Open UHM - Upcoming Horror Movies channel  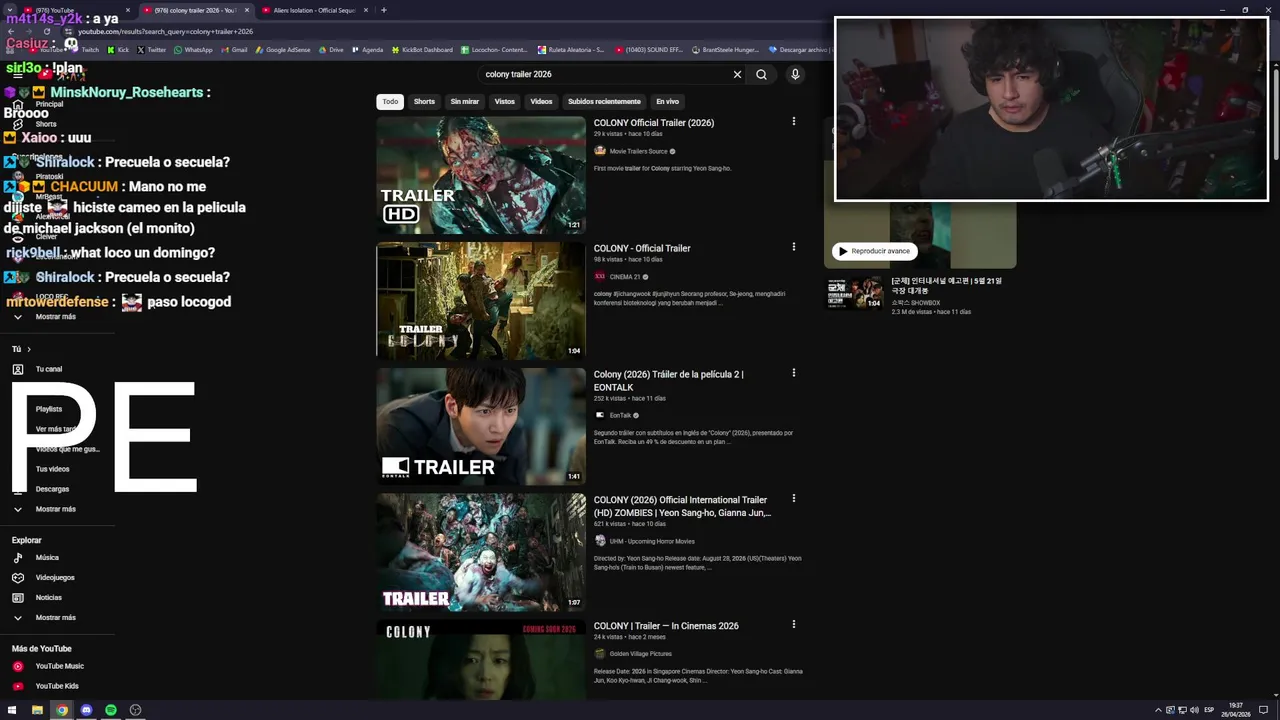652,541
